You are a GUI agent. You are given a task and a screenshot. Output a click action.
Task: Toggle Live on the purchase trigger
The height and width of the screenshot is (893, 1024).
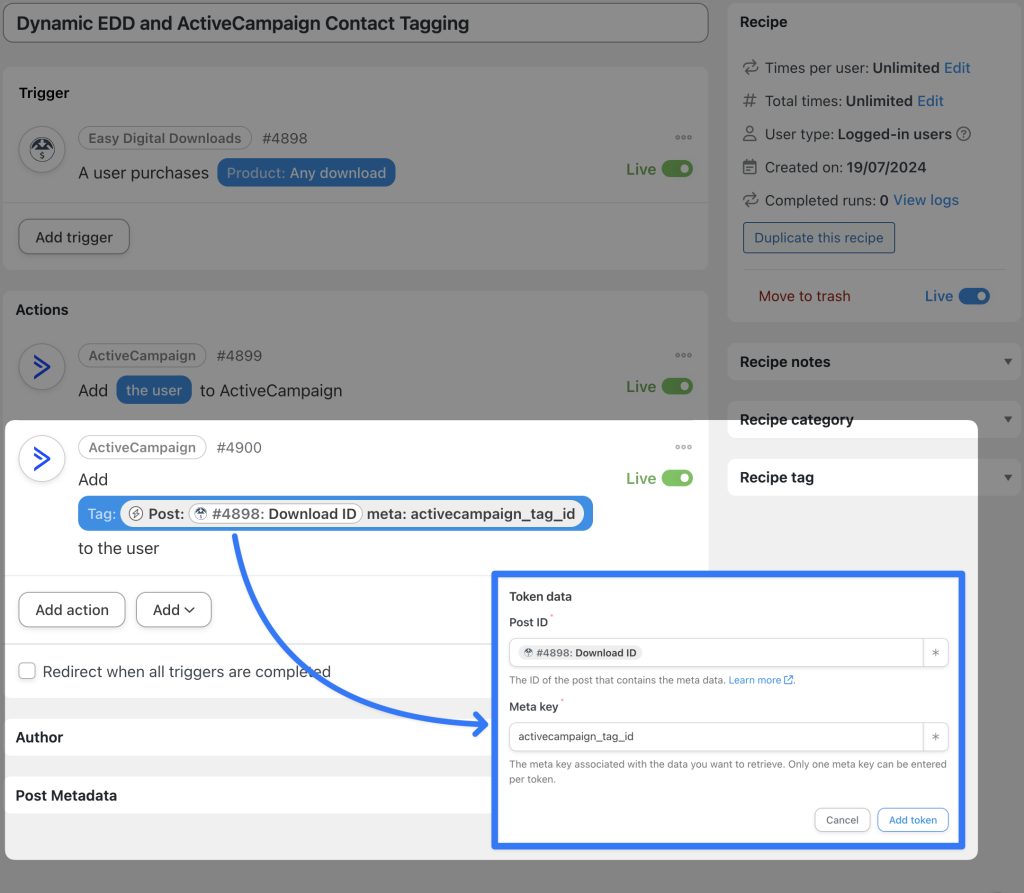pos(680,169)
